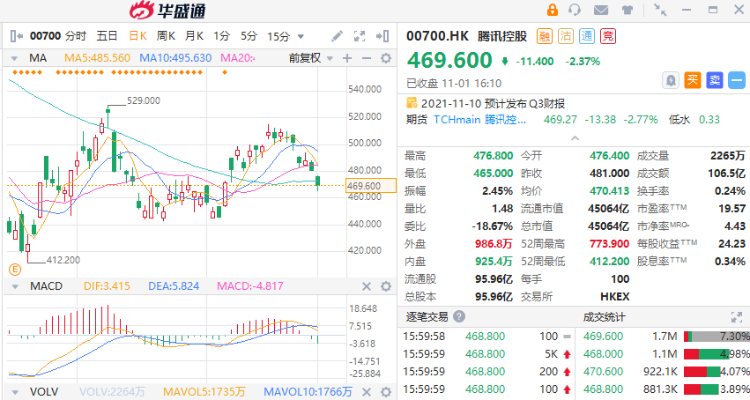Screen dimensions: 750x400
Task: Add an indicator with the MA plus icon
Action: 347,58
